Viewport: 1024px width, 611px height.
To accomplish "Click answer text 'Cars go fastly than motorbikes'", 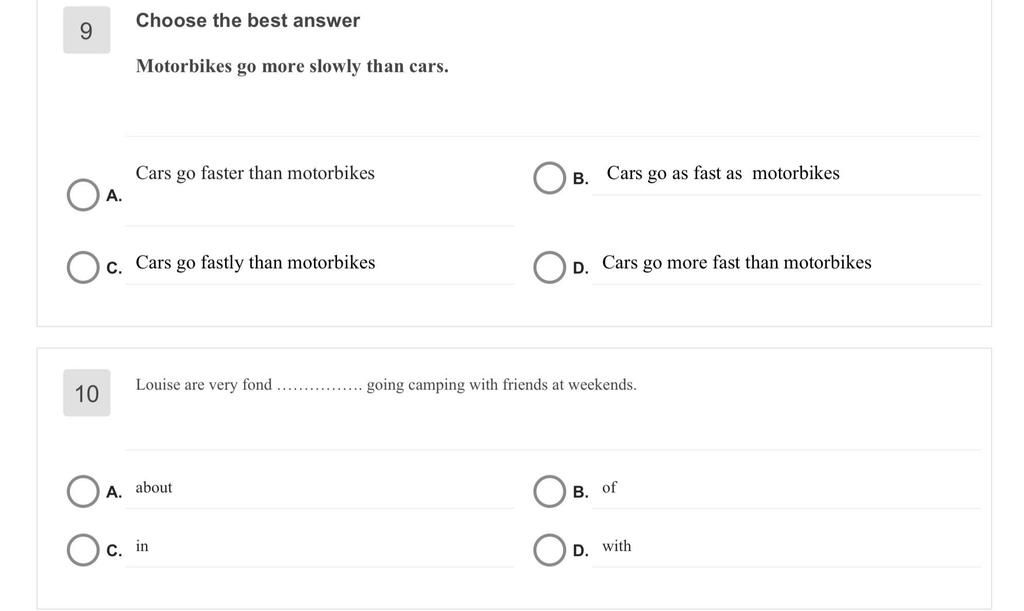I will (x=255, y=262).
